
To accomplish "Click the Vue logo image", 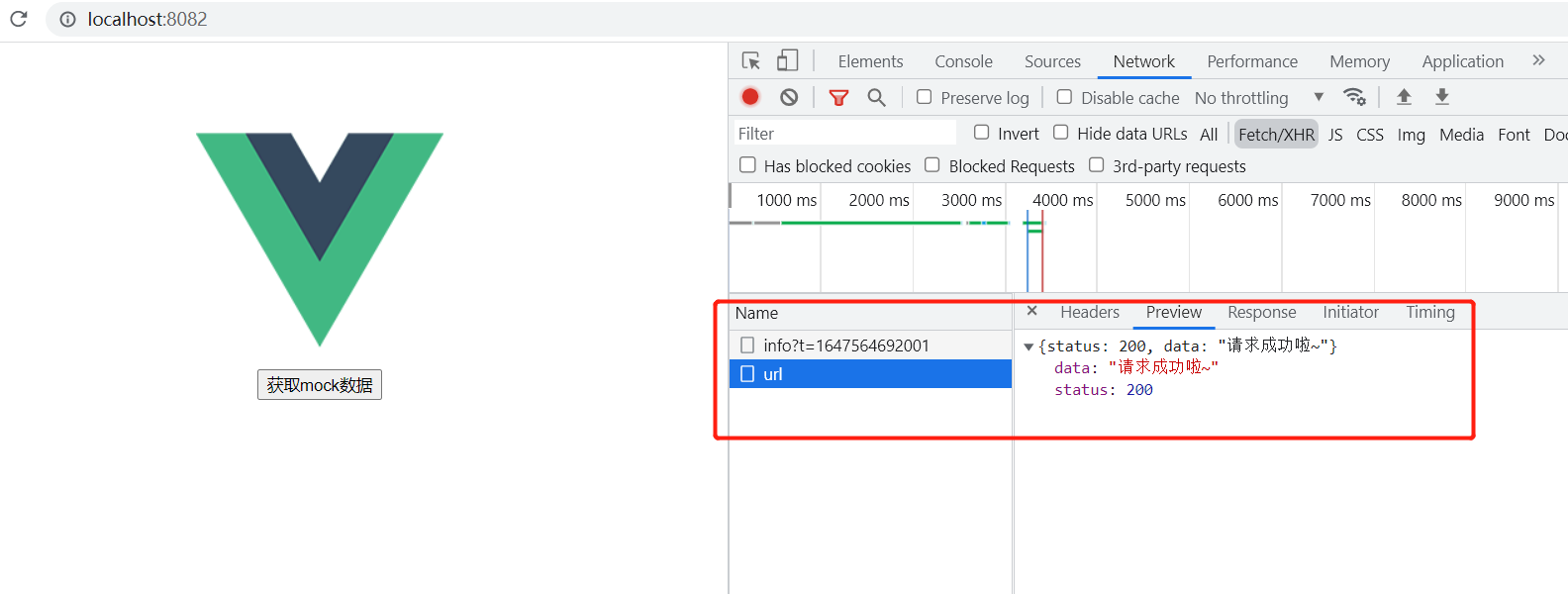I will click(320, 240).
